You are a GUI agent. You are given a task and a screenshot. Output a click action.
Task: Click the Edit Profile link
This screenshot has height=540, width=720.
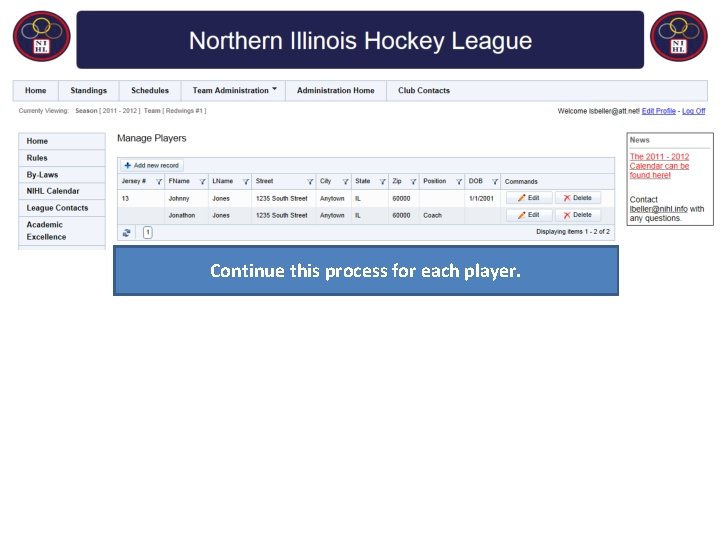tap(658, 111)
